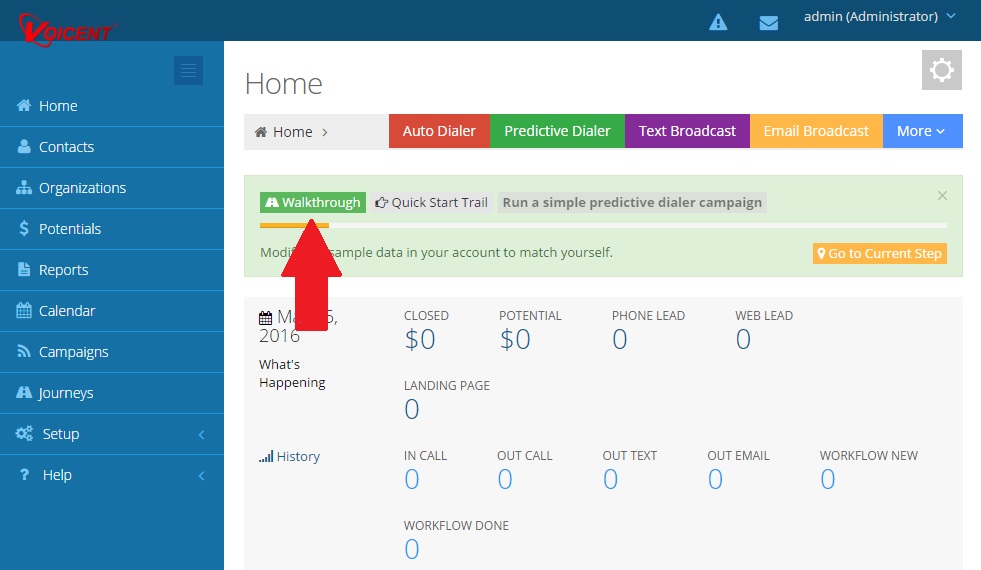The height and width of the screenshot is (570, 981).
Task: Click the gear settings icon
Action: [941, 70]
